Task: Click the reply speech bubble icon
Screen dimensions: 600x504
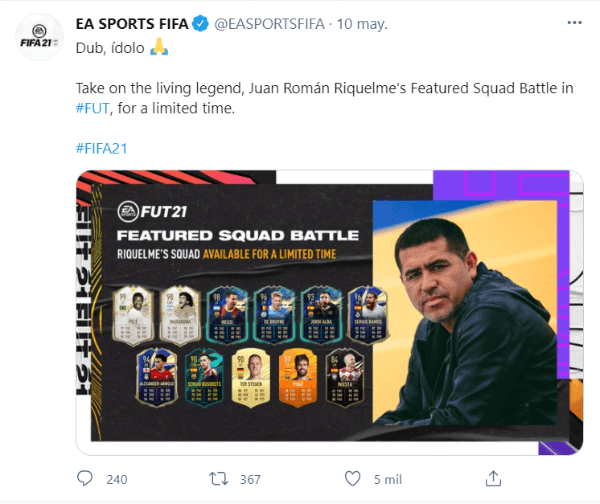Action: 86,479
